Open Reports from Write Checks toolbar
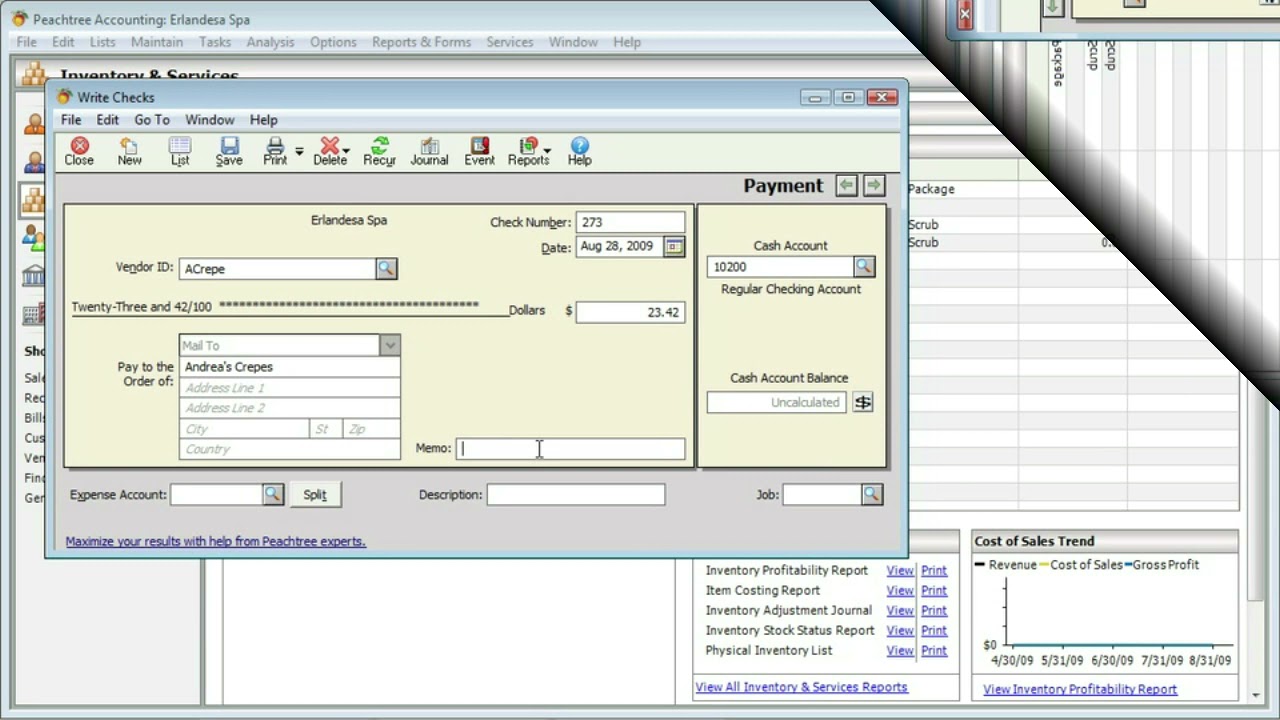 [x=528, y=152]
